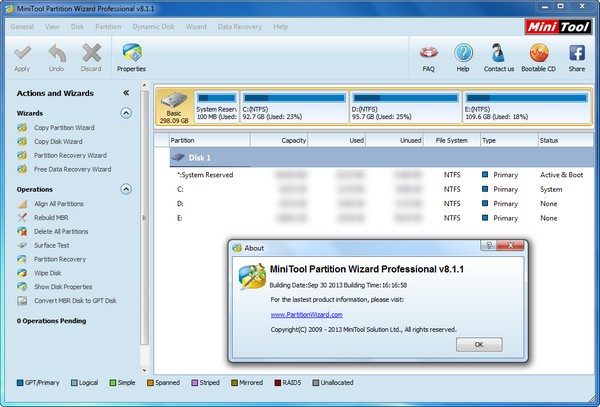Choose Partition Recovery under Operations
Viewport: 600px width, 407px height.
point(60,259)
